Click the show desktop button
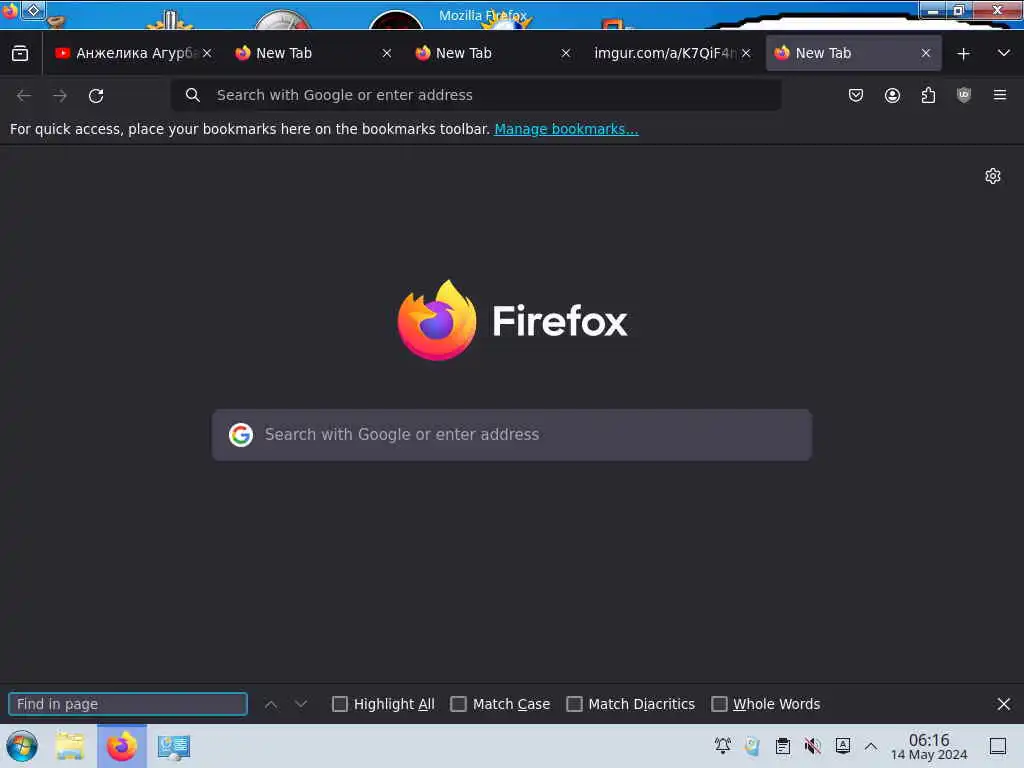 click(x=997, y=746)
